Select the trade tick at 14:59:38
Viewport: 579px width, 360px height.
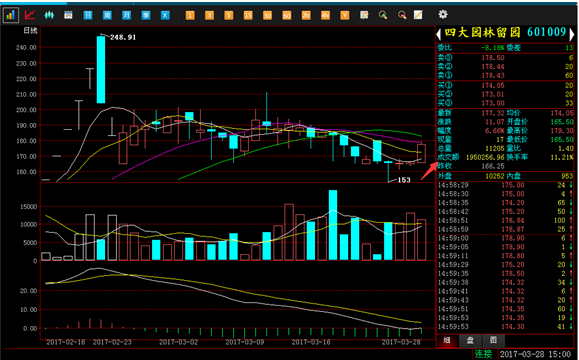(x=505, y=283)
